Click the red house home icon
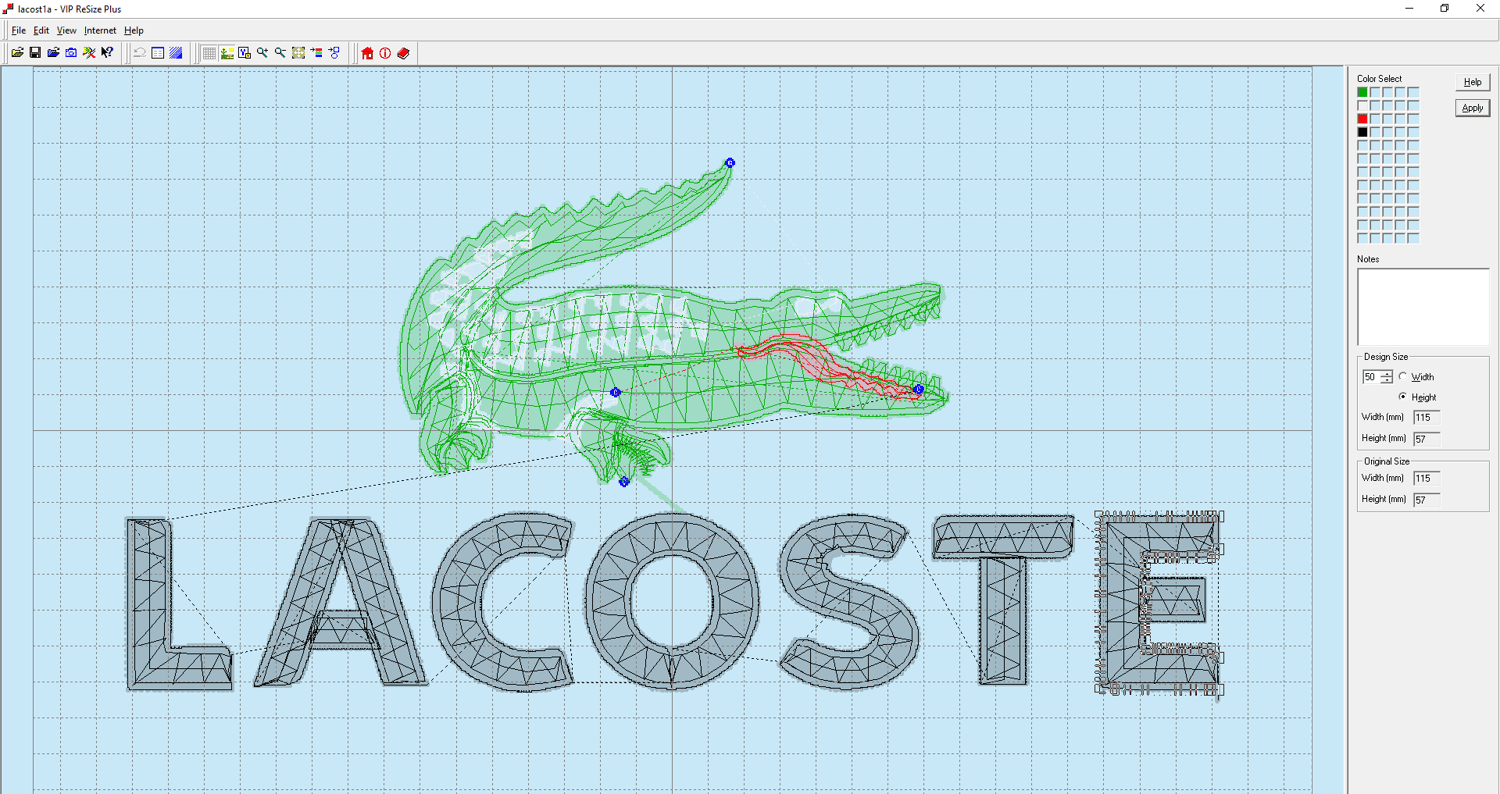This screenshot has width=1500, height=794. pos(367,53)
